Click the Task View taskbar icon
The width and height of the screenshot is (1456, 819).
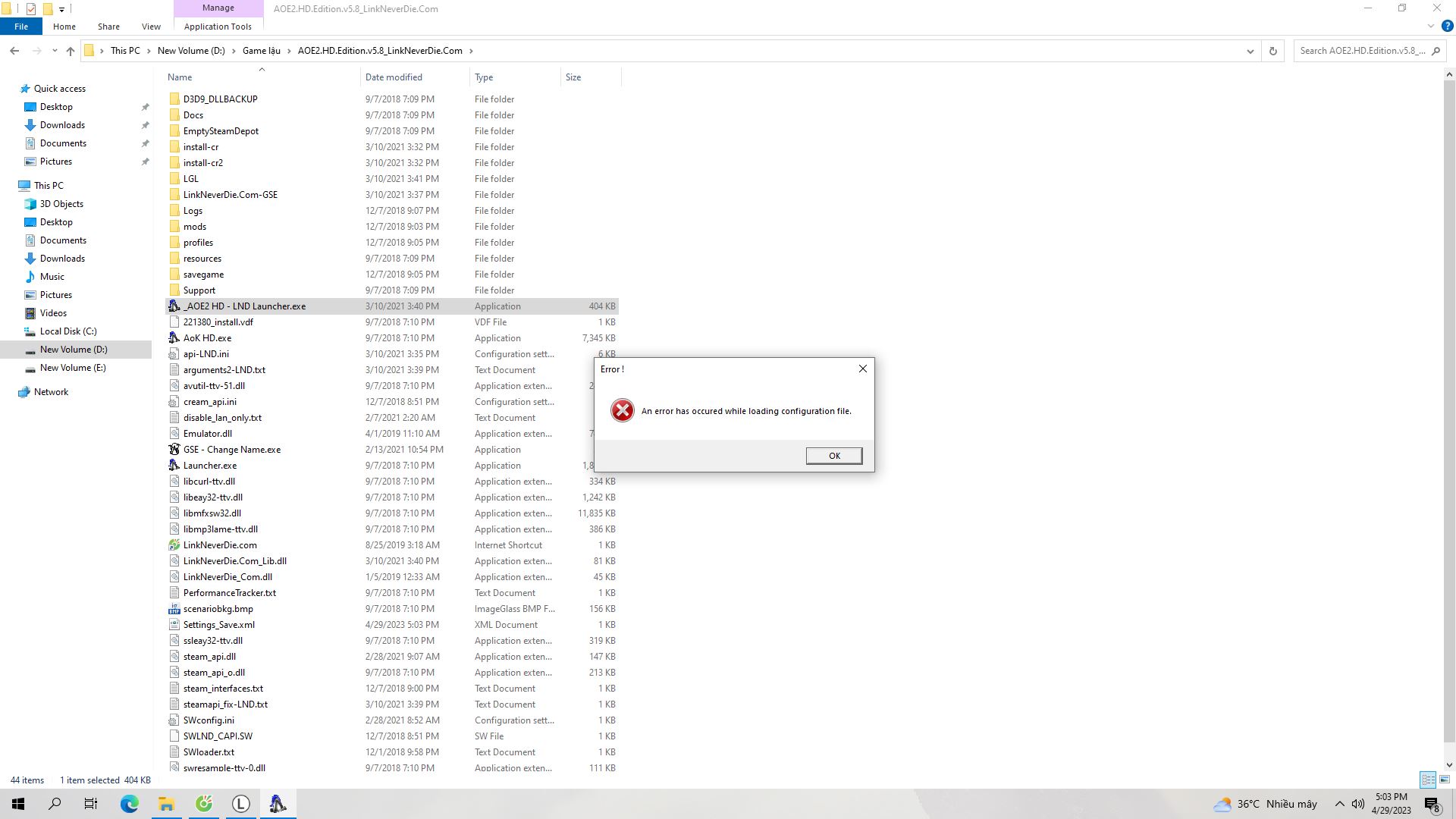pyautogui.click(x=91, y=804)
